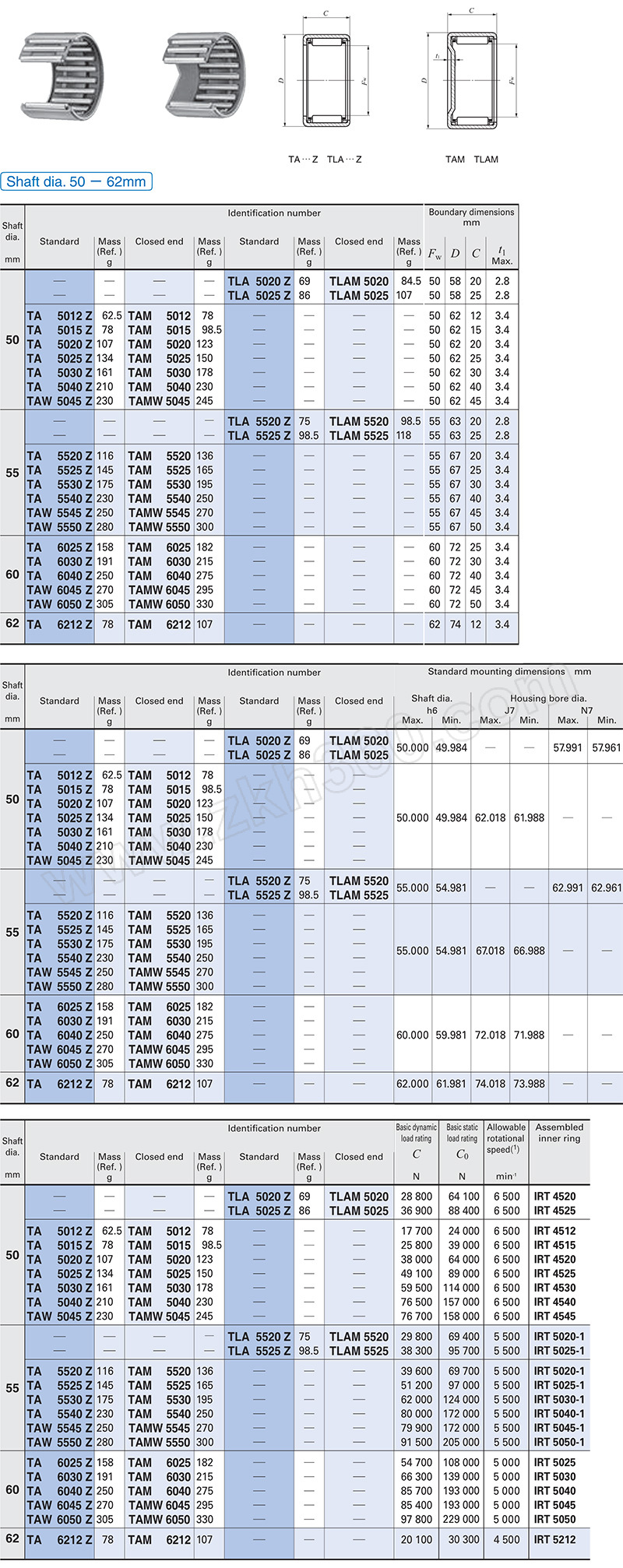
Task: Select inner ring IRT 5212
Action: (x=555, y=1539)
